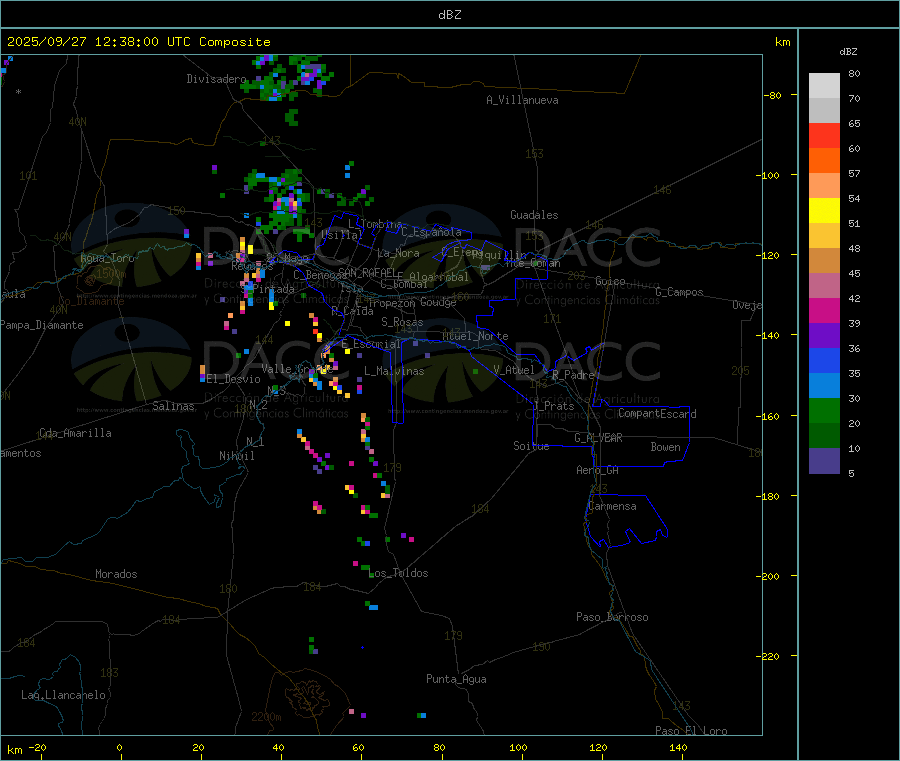Image resolution: width=900 pixels, height=761 pixels.
Task: Click the 20 dBZ green legend swatch
Action: point(824,436)
